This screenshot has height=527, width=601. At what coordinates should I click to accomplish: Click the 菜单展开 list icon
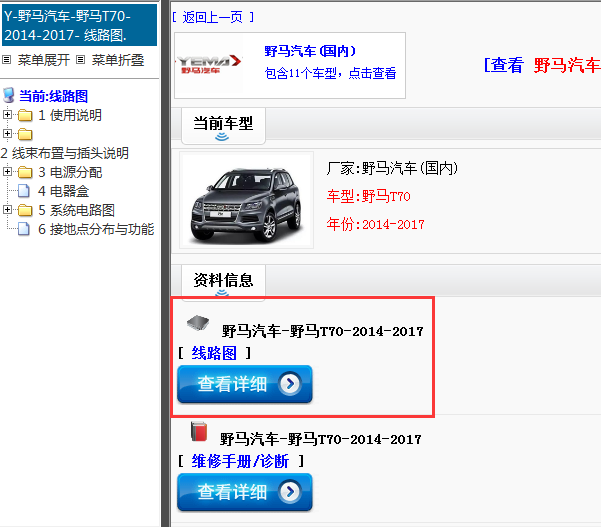click(7, 60)
